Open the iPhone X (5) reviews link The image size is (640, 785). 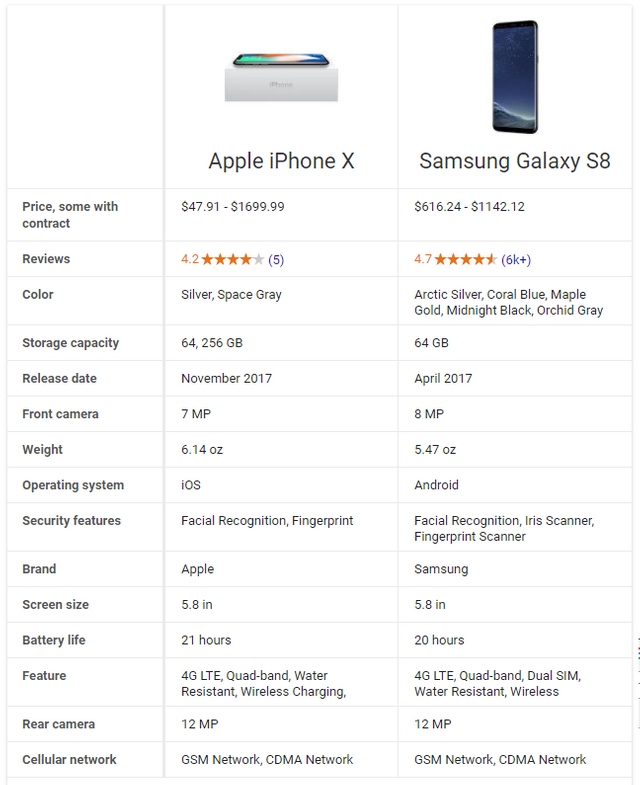[x=276, y=259]
